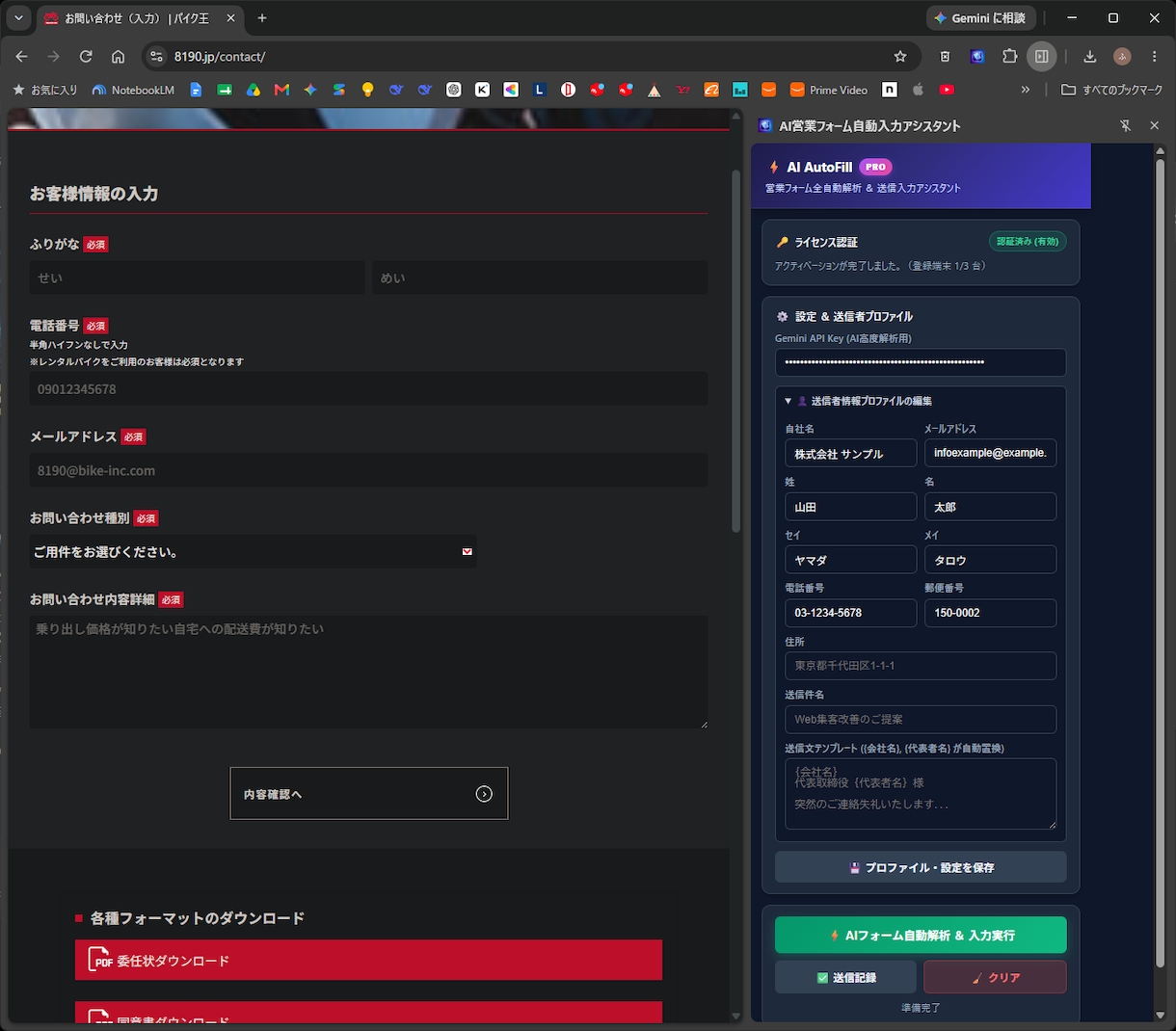Download the 委任状 PDF
The width and height of the screenshot is (1176, 1031).
[x=368, y=961]
